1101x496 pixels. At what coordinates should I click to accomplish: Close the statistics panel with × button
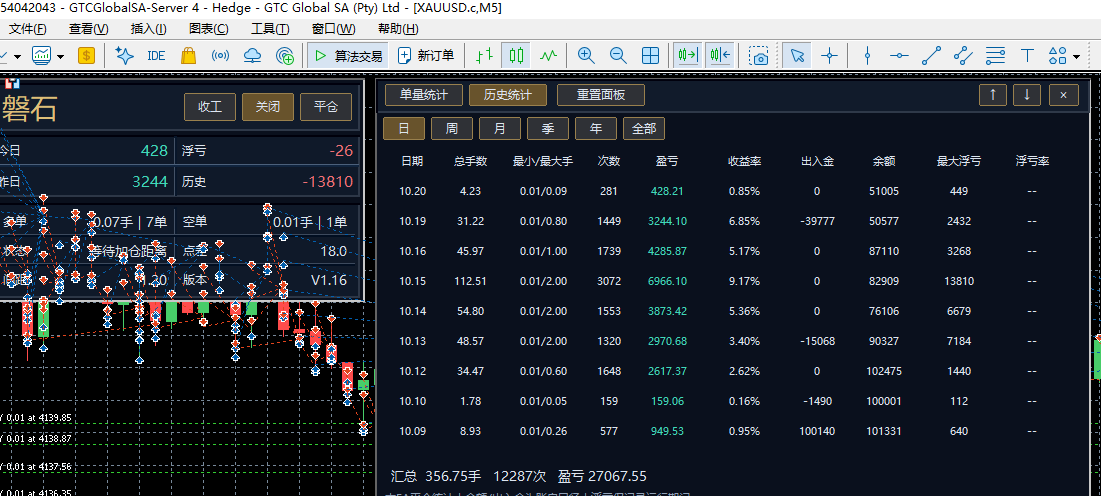[x=1064, y=95]
